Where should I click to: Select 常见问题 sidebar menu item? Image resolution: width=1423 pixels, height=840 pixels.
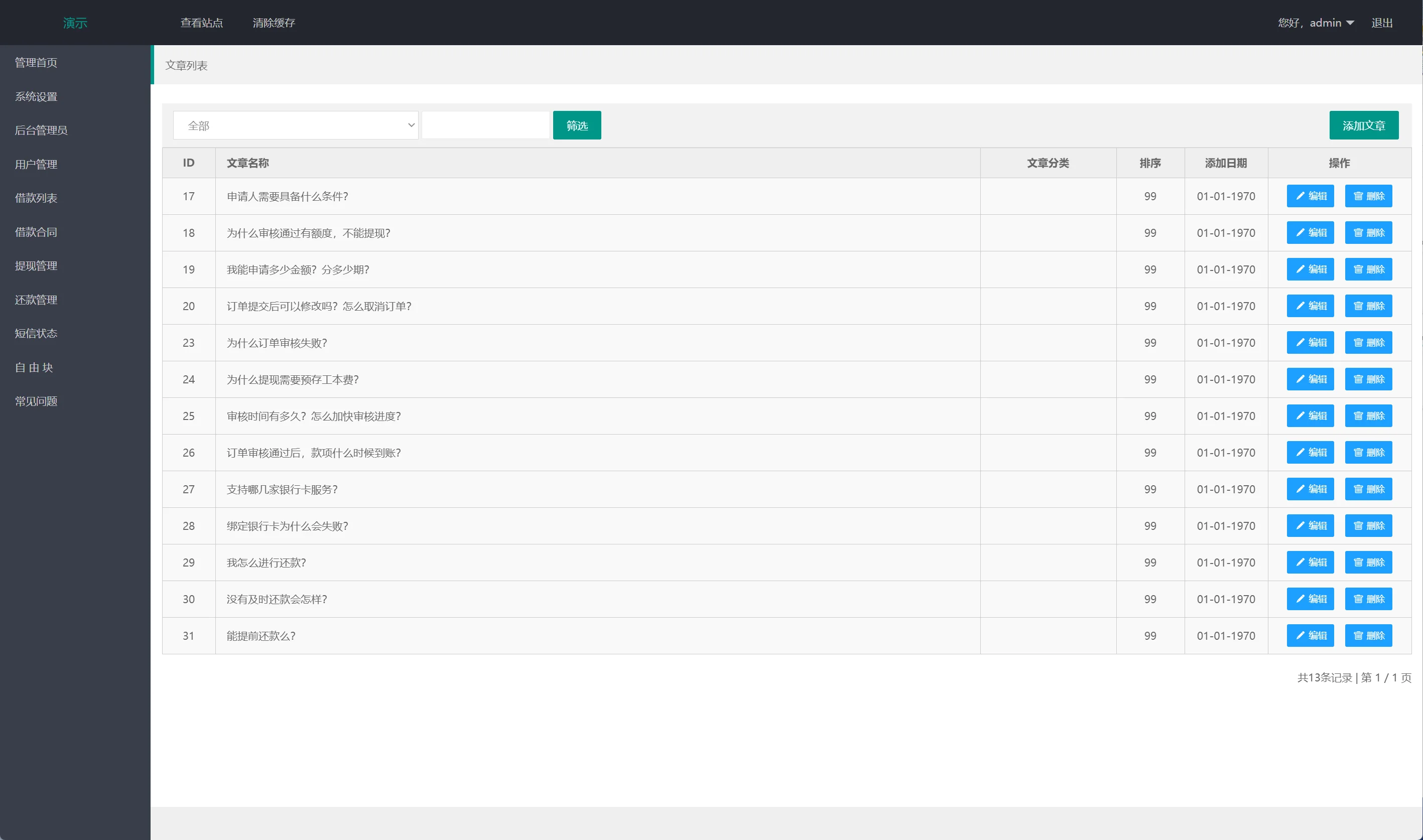tap(36, 401)
